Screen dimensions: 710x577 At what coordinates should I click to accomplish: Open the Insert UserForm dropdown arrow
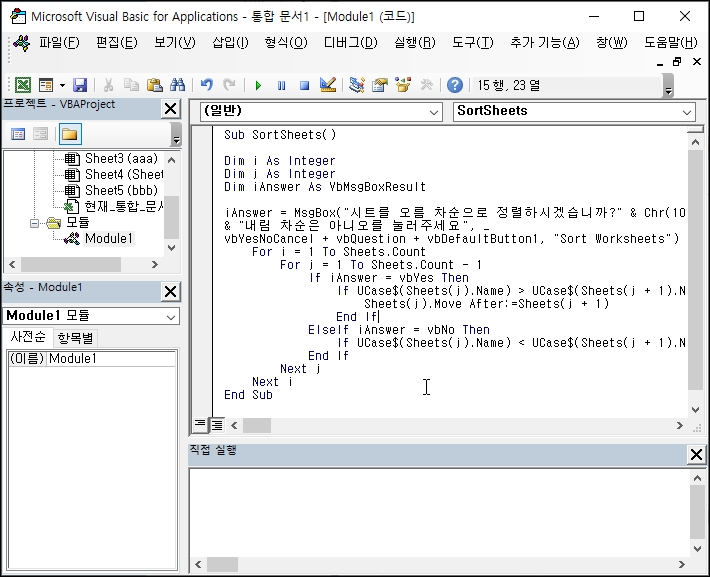pos(62,85)
